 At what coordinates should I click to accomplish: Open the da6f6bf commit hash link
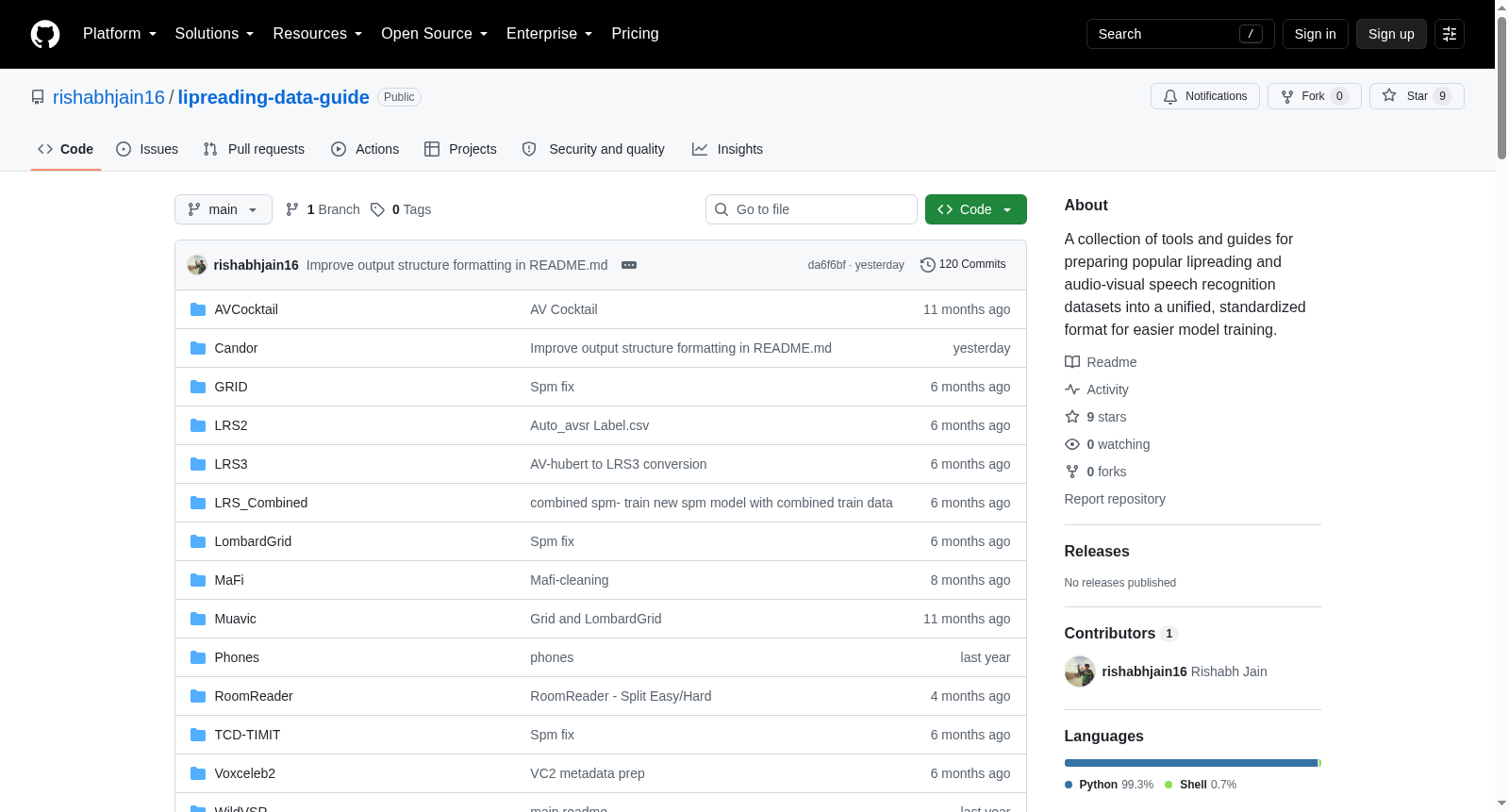pos(827,265)
